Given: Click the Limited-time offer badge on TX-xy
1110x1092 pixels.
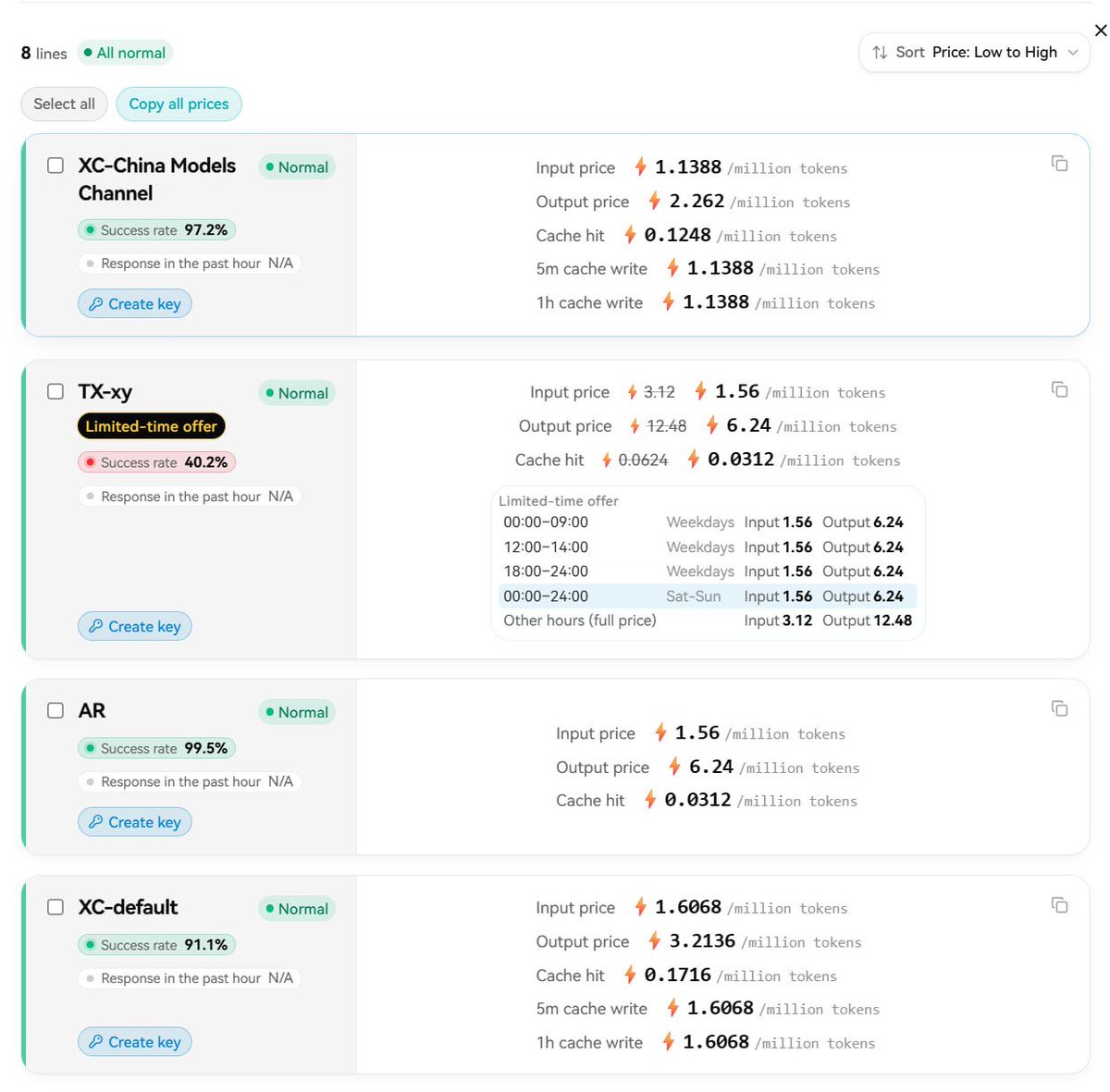Looking at the screenshot, I should [151, 426].
